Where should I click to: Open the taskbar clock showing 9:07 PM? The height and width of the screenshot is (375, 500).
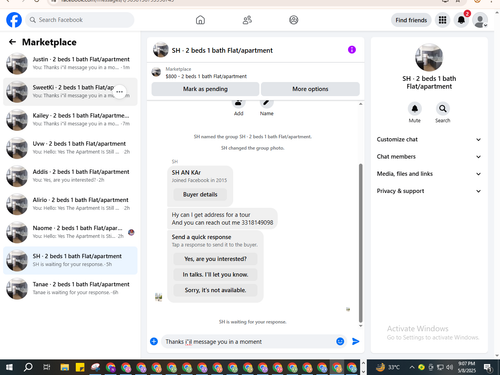tap(466, 367)
